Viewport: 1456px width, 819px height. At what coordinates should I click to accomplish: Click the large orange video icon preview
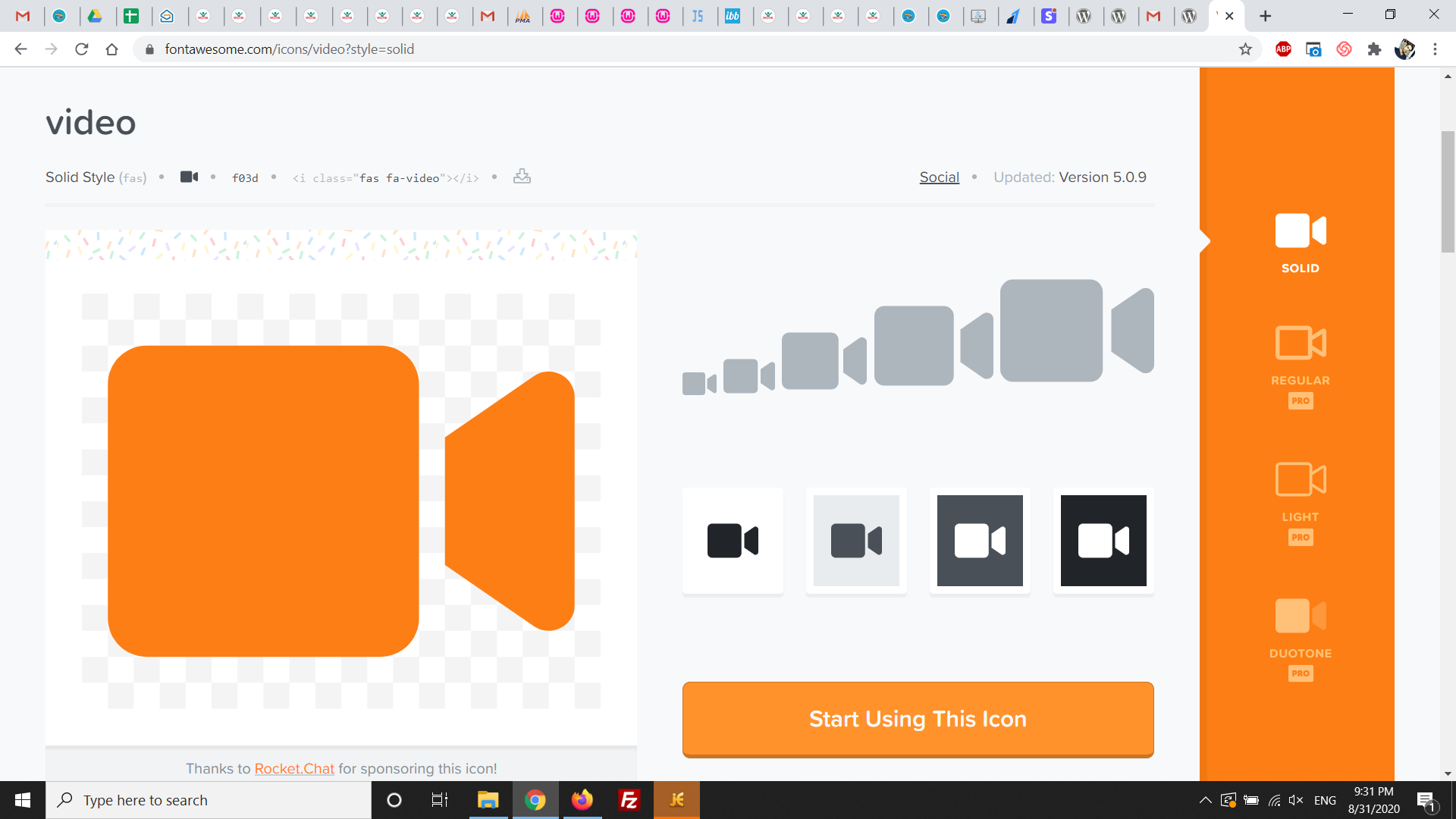click(x=341, y=500)
